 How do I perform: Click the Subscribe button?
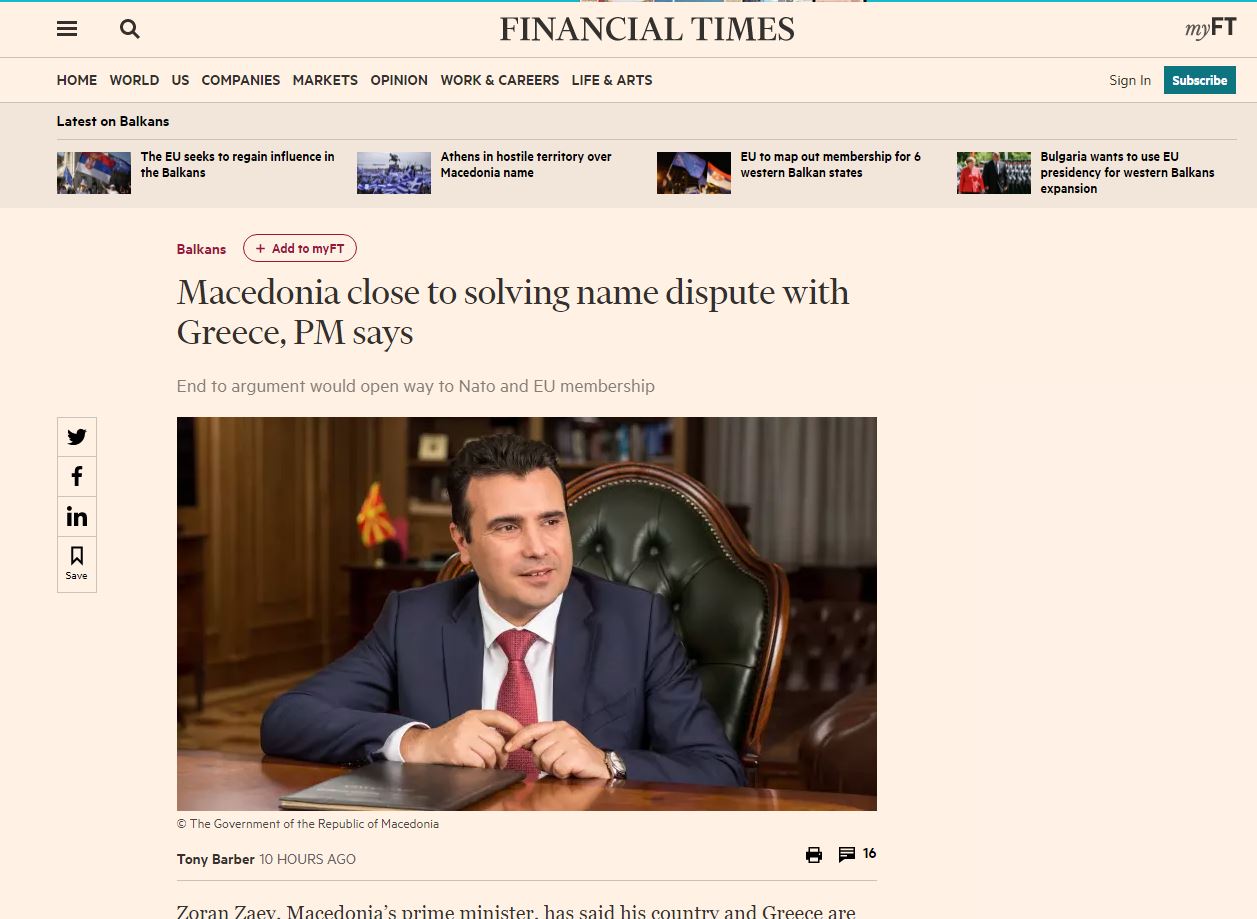pyautogui.click(x=1200, y=80)
